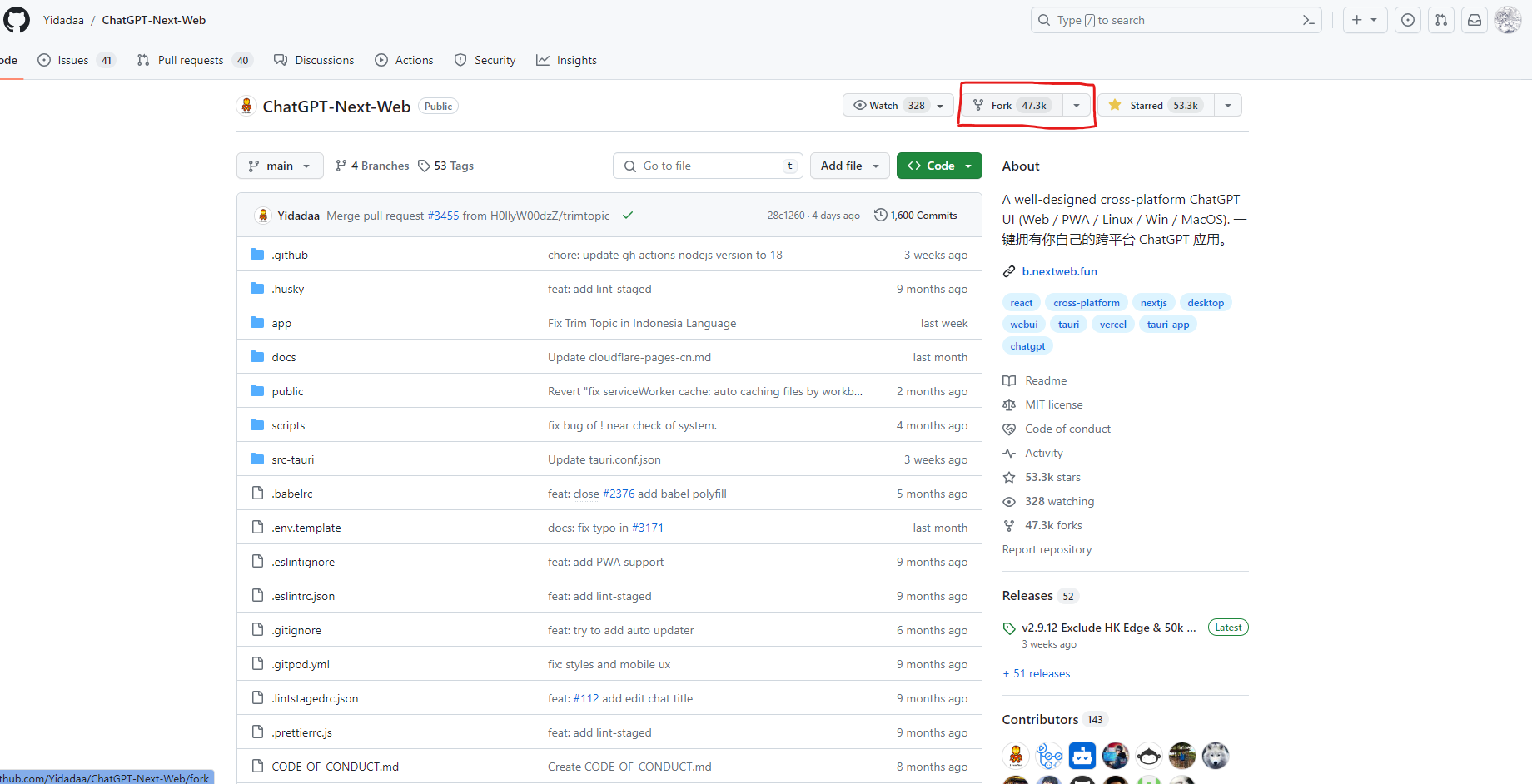Open the notifications inbox icon
Screen dimensions: 1532x784
(x=1475, y=20)
